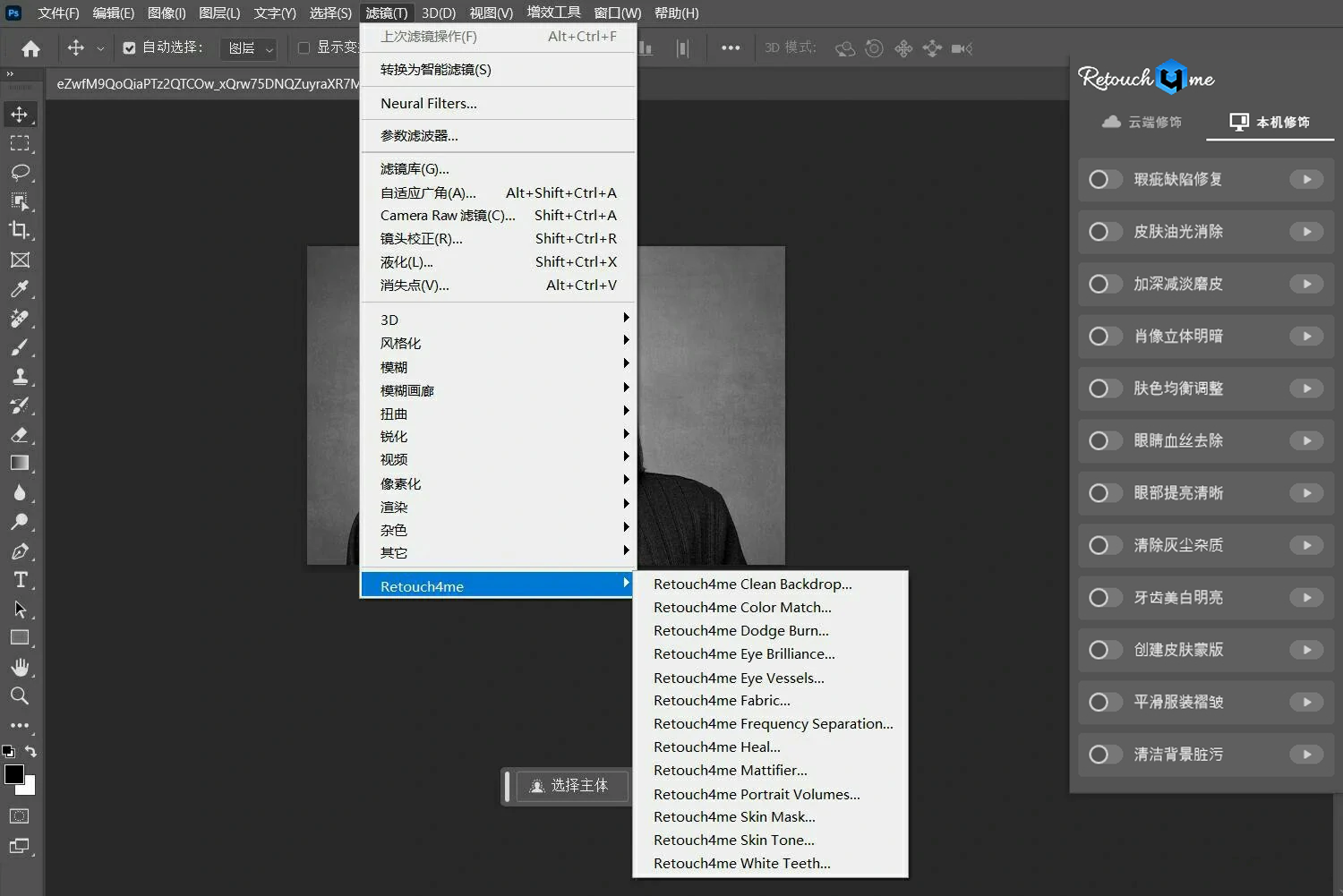This screenshot has height=896, width=1343.
Task: Toggle the 瑕疵缺陷修复 switch
Action: pos(1104,180)
